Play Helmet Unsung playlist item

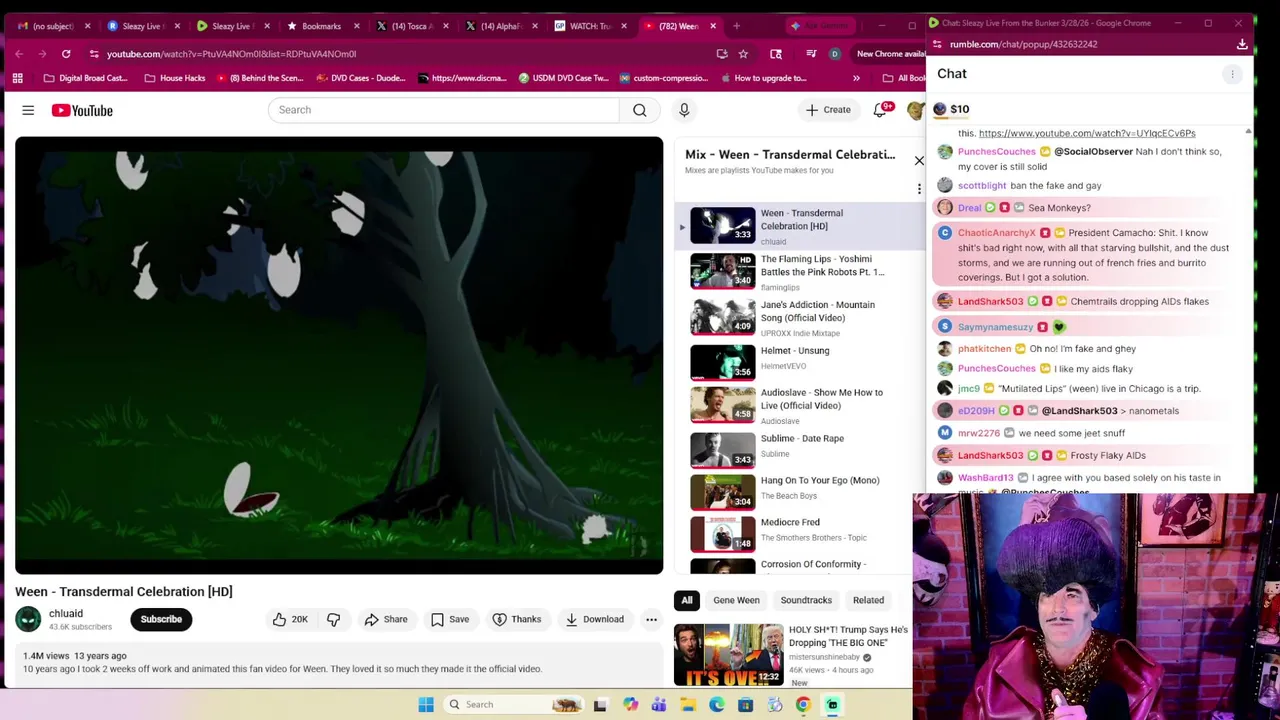pyautogui.click(x=800, y=361)
